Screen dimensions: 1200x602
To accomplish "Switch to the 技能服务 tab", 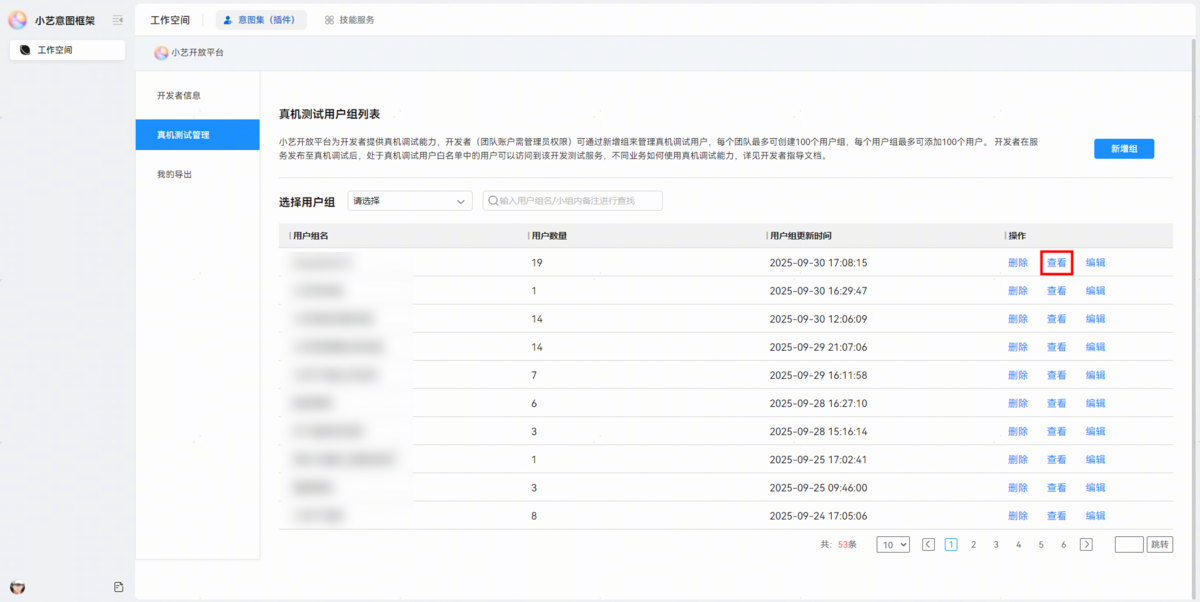I will [x=350, y=19].
